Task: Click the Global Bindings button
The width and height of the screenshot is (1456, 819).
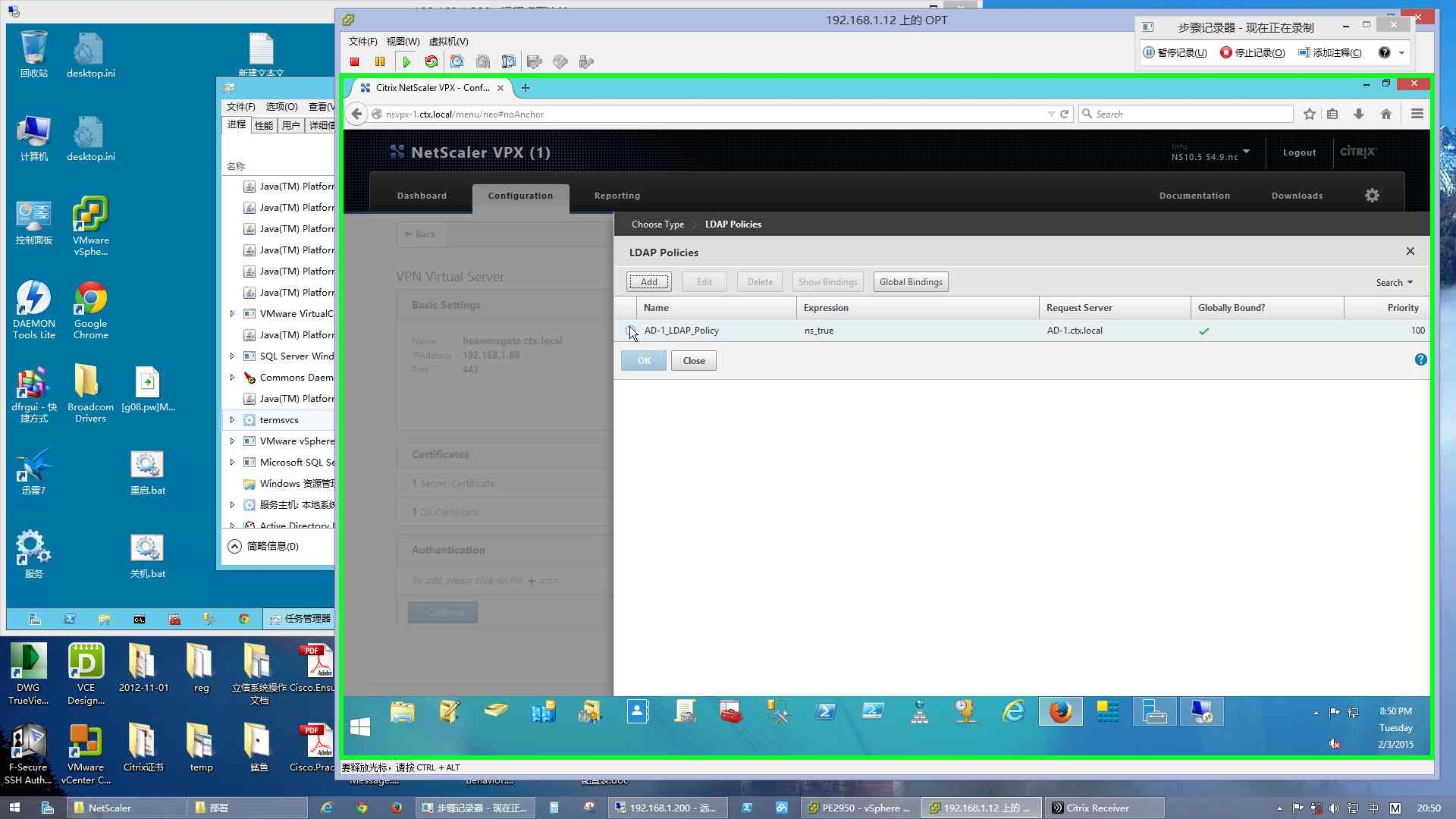Action: click(x=911, y=282)
